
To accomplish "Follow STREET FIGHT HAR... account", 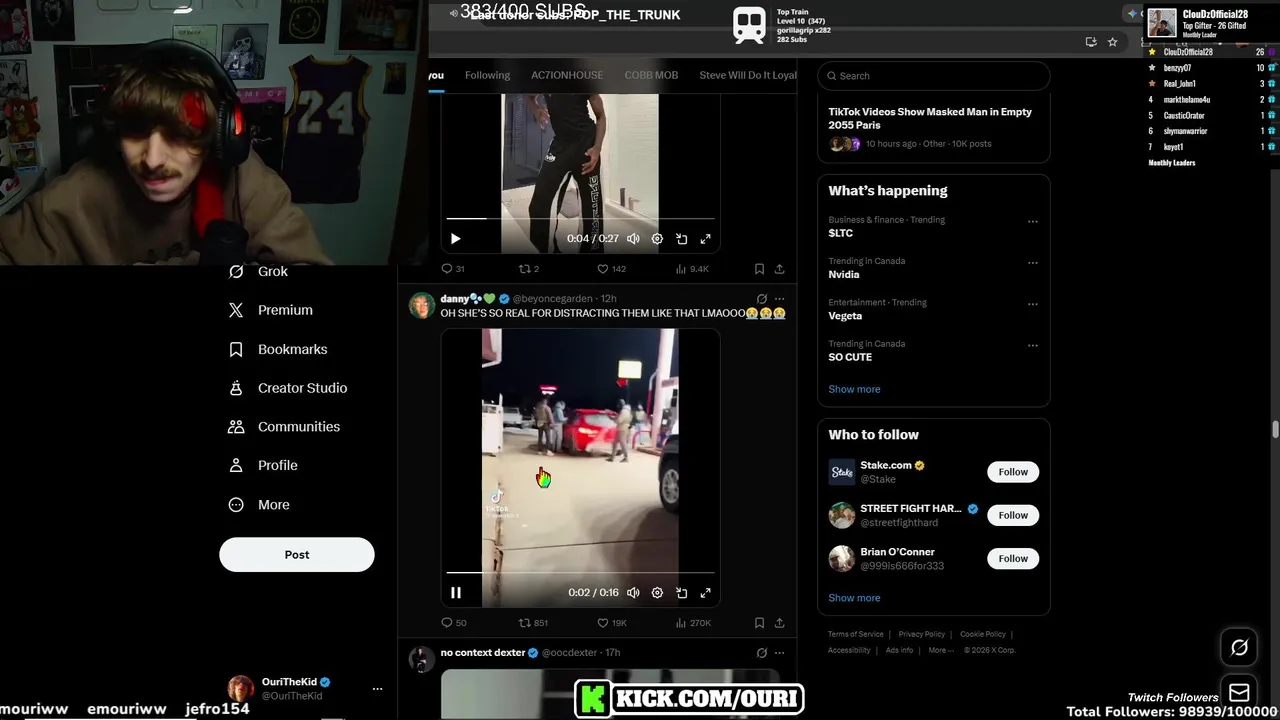I will point(1013,515).
